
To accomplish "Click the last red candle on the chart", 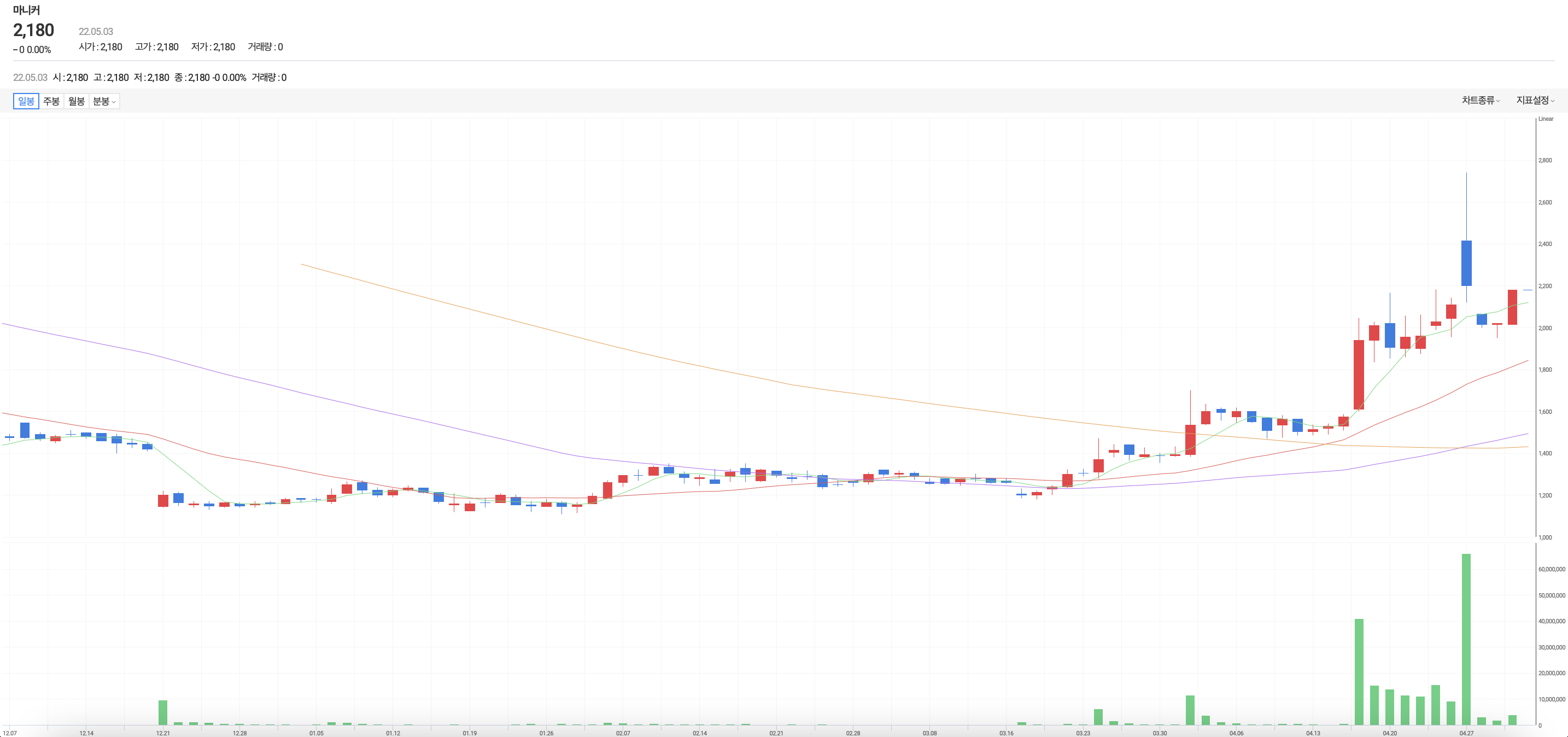I will (1512, 307).
